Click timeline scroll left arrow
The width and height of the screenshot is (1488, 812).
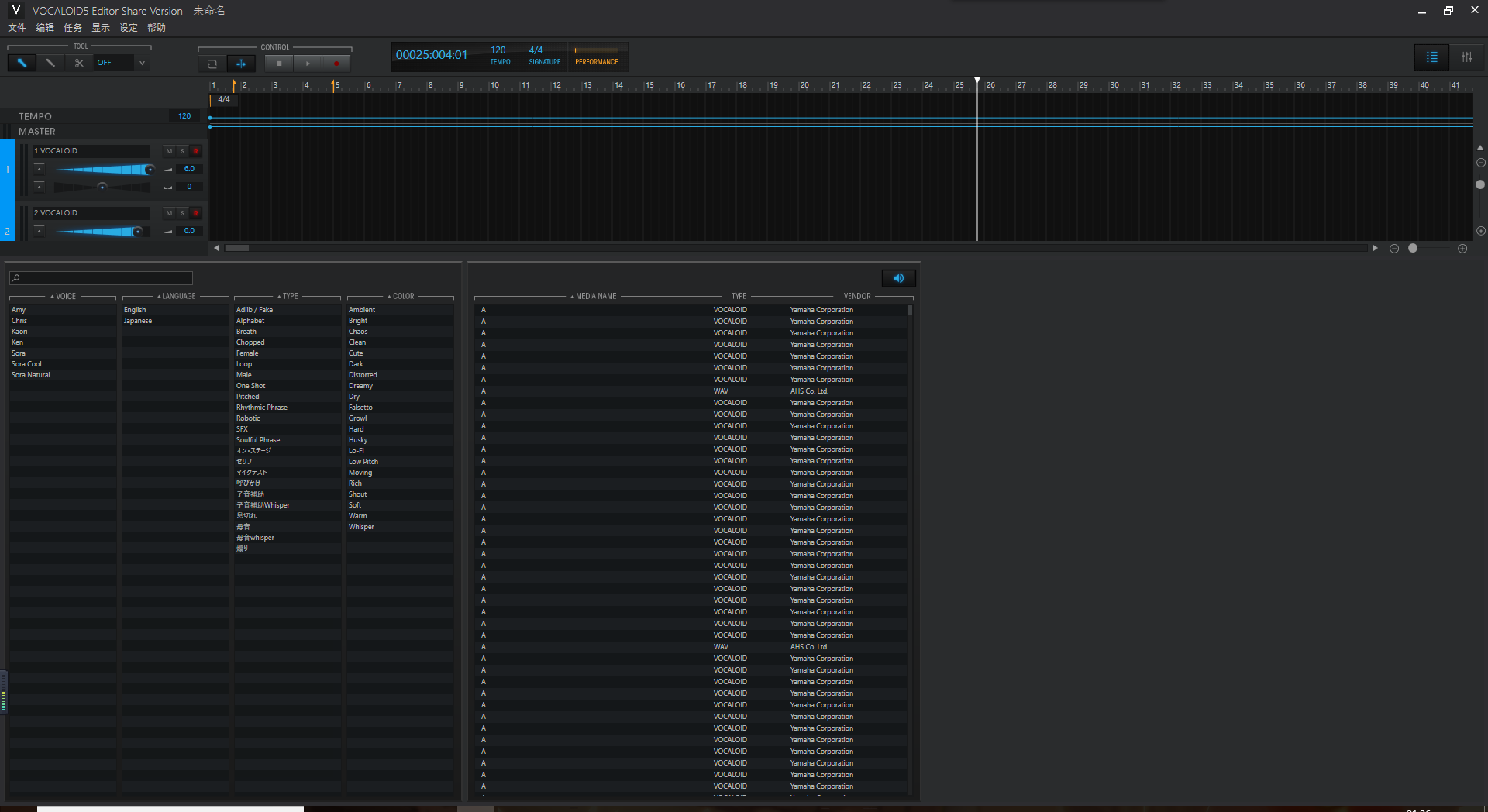[x=216, y=248]
